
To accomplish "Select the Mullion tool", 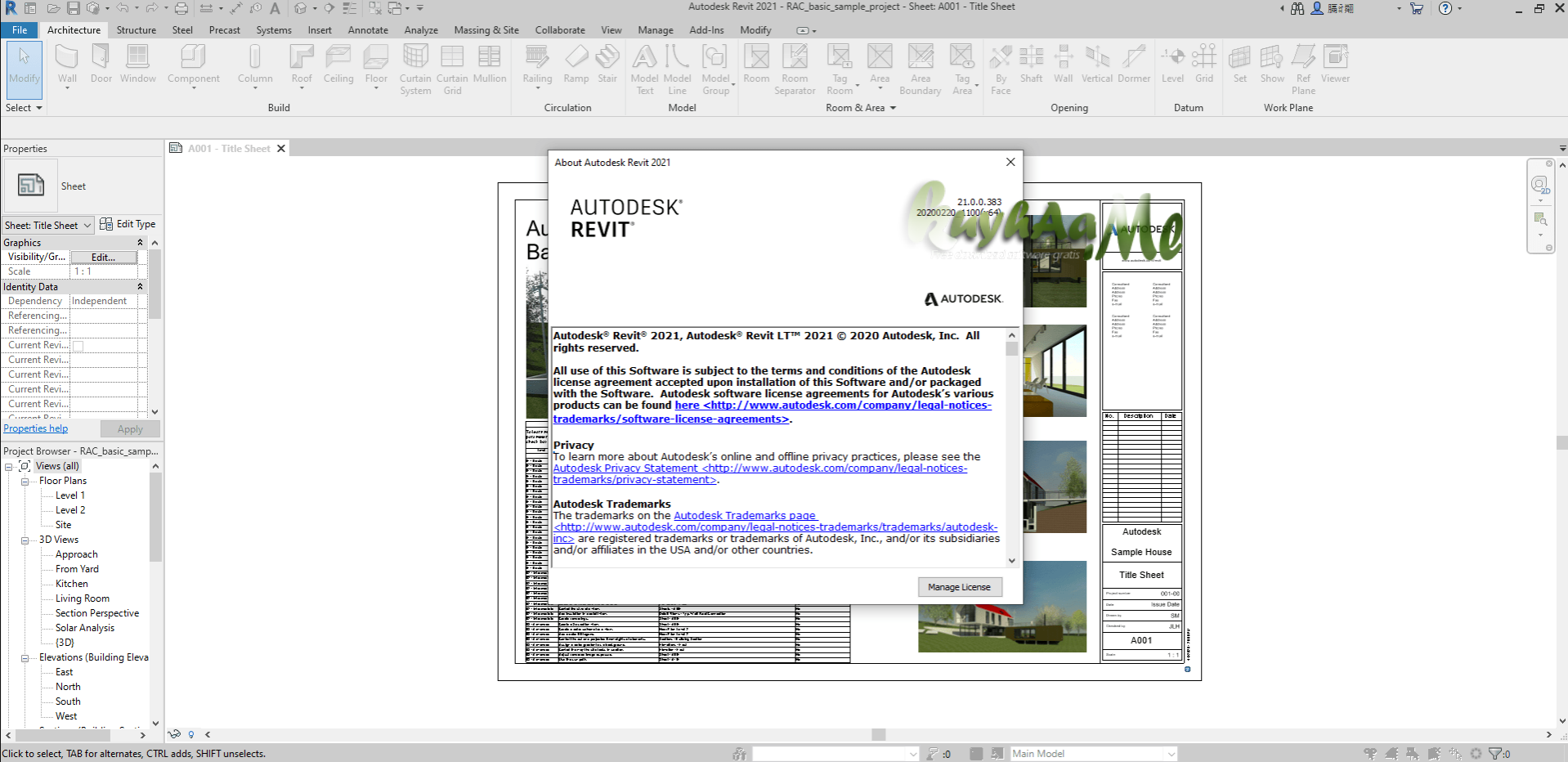I will (490, 64).
